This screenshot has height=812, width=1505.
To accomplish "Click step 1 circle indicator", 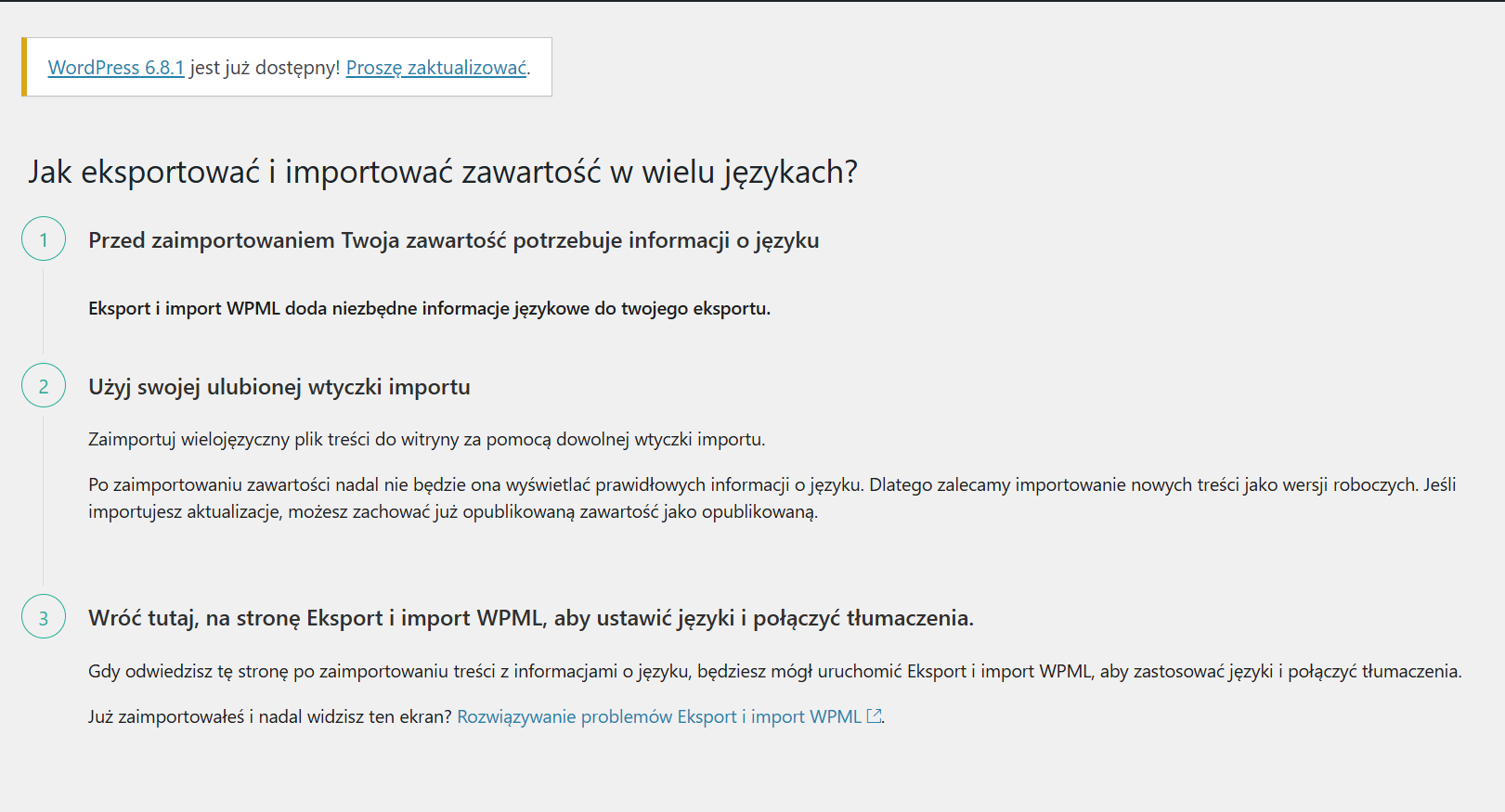I will [44, 239].
